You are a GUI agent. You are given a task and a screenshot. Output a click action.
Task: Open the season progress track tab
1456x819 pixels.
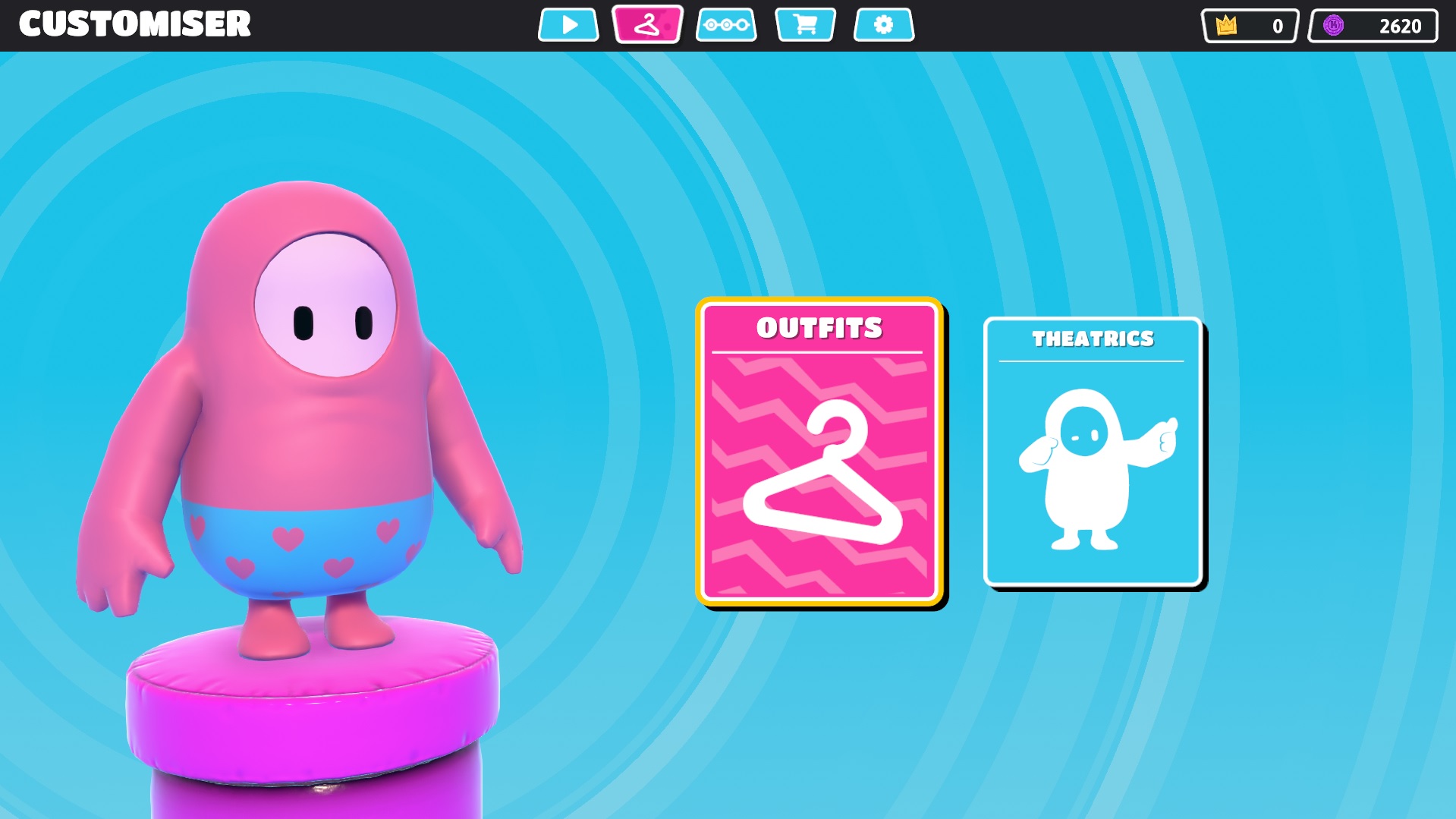pyautogui.click(x=726, y=25)
